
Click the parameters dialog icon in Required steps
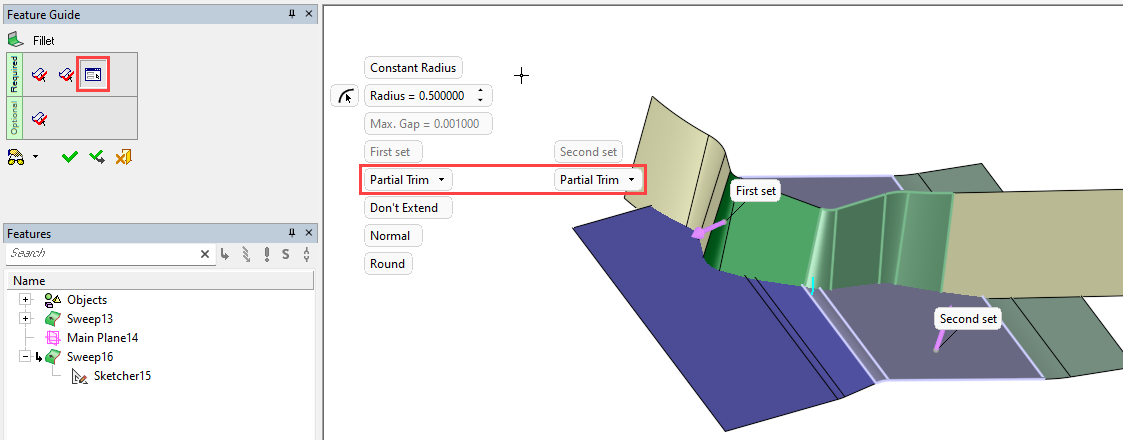92,75
